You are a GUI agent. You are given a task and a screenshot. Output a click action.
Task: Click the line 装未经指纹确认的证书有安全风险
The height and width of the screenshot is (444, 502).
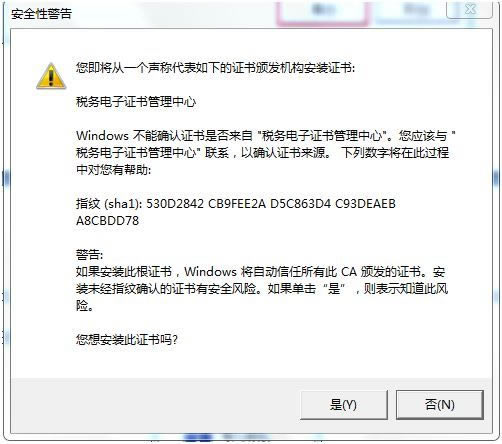[262, 289]
